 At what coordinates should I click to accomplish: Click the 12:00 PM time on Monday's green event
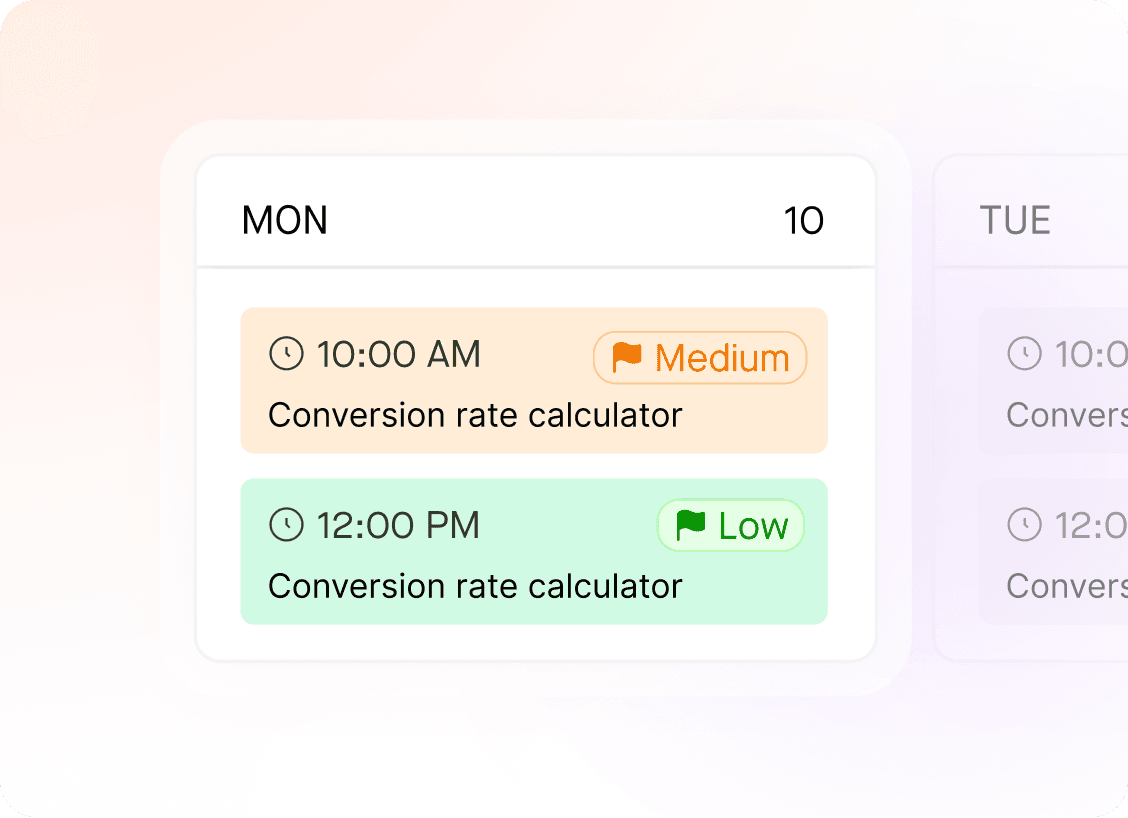click(398, 525)
